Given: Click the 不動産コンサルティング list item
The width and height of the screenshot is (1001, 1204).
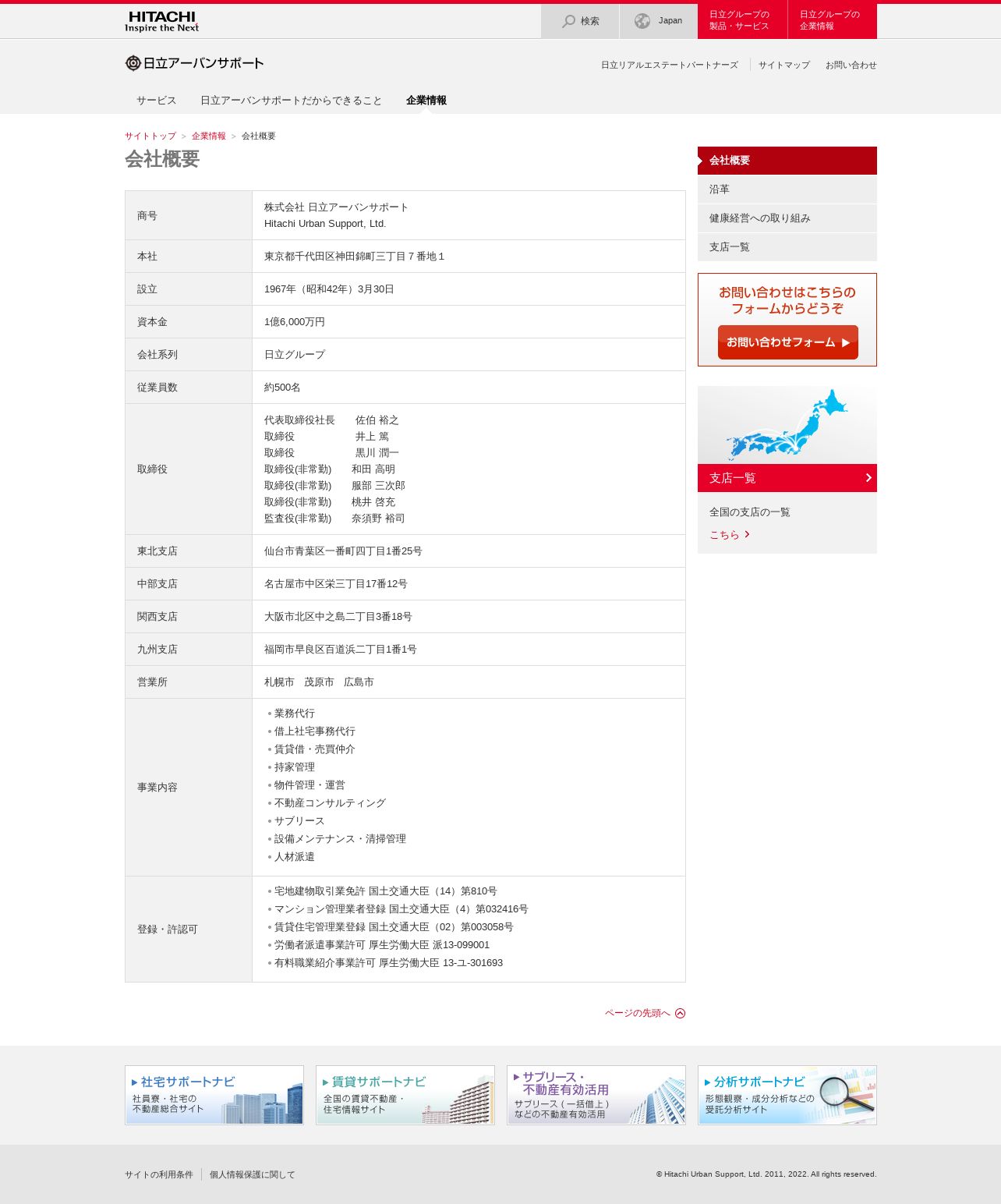Looking at the screenshot, I should coord(330,803).
